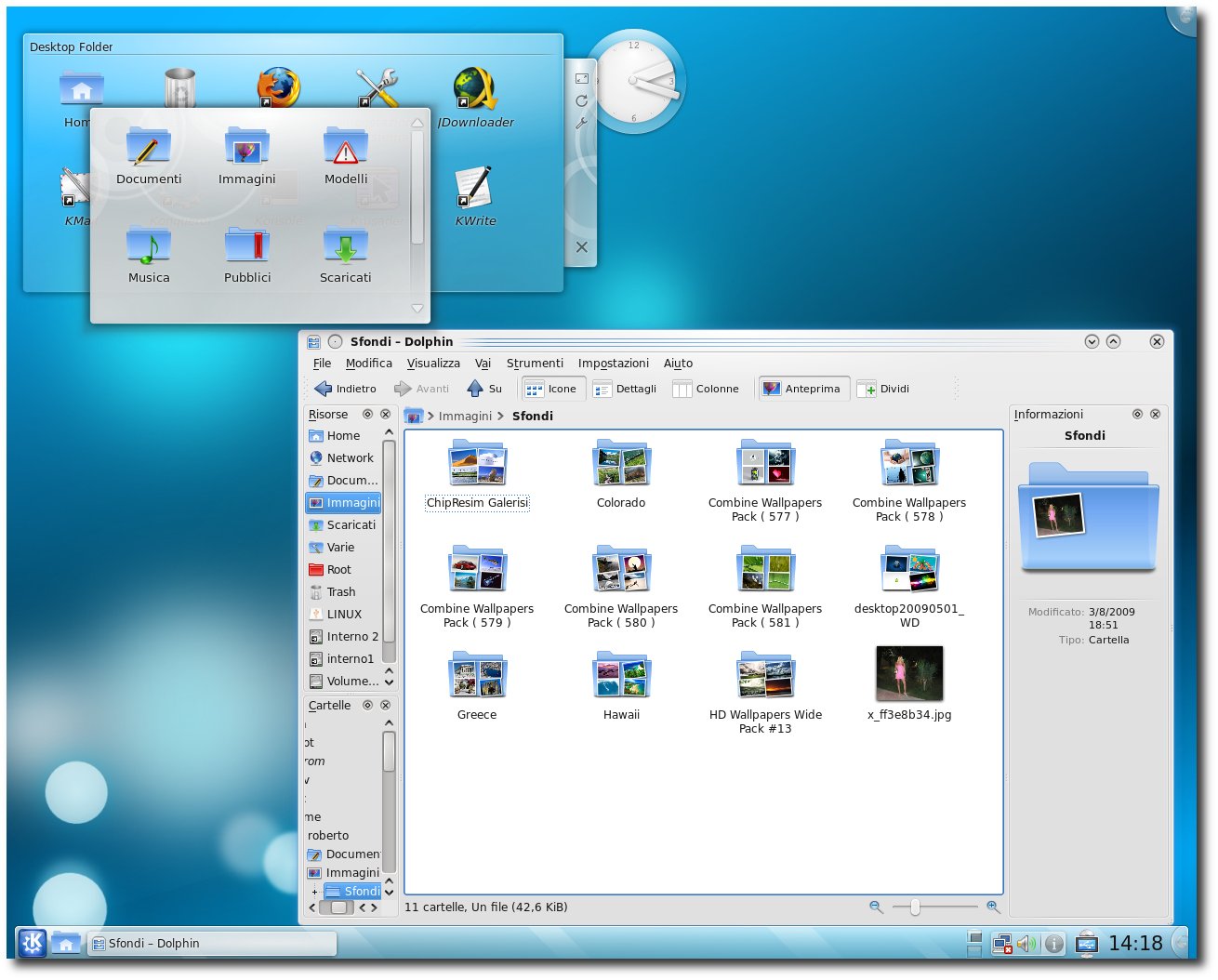This screenshot has height=980, width=1218.
Task: Open JDownloader from the Desktop Folder
Action: pyautogui.click(x=475, y=97)
